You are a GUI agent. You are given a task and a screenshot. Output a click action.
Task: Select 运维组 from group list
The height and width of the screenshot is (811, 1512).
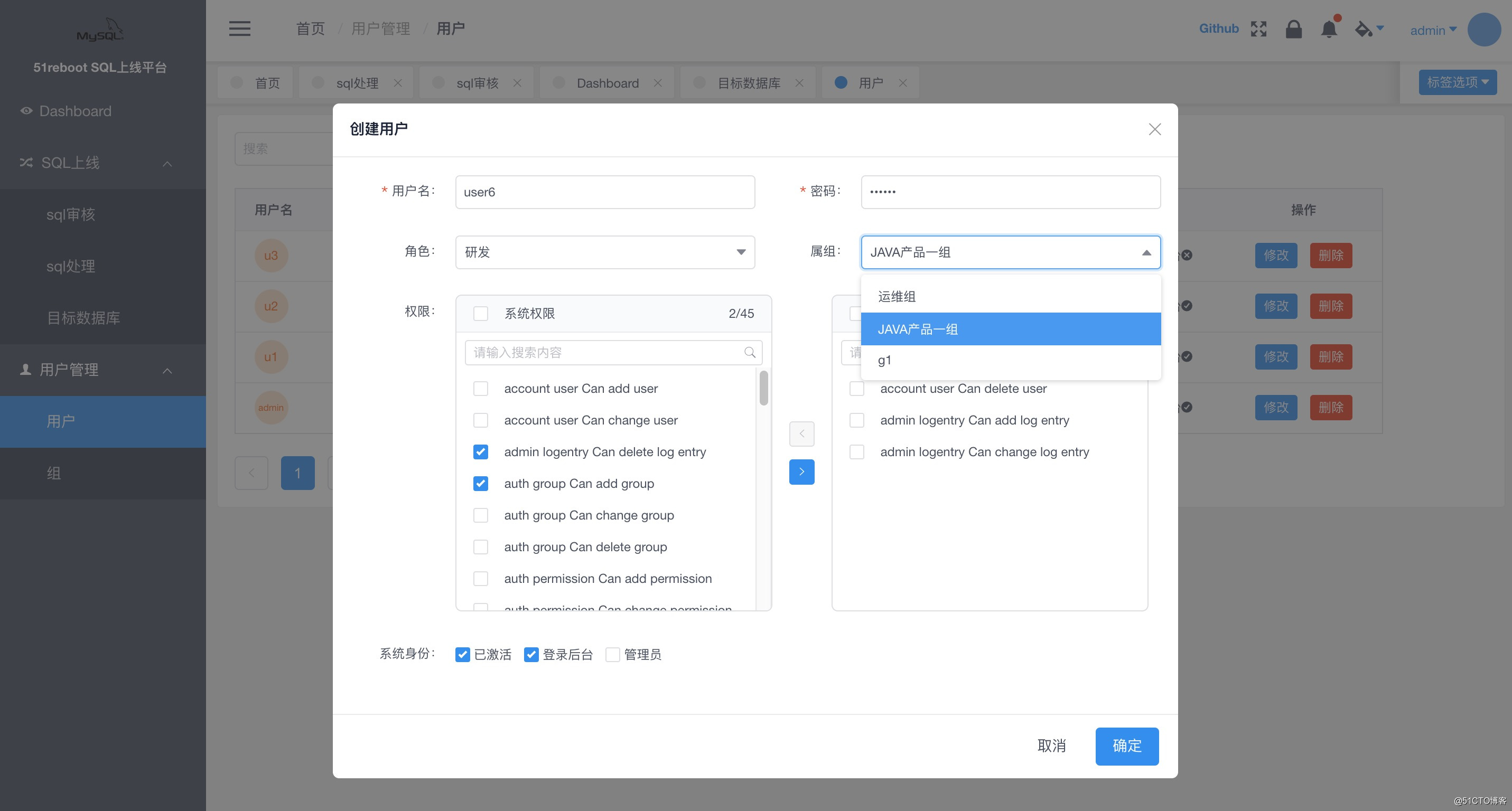(x=1011, y=297)
